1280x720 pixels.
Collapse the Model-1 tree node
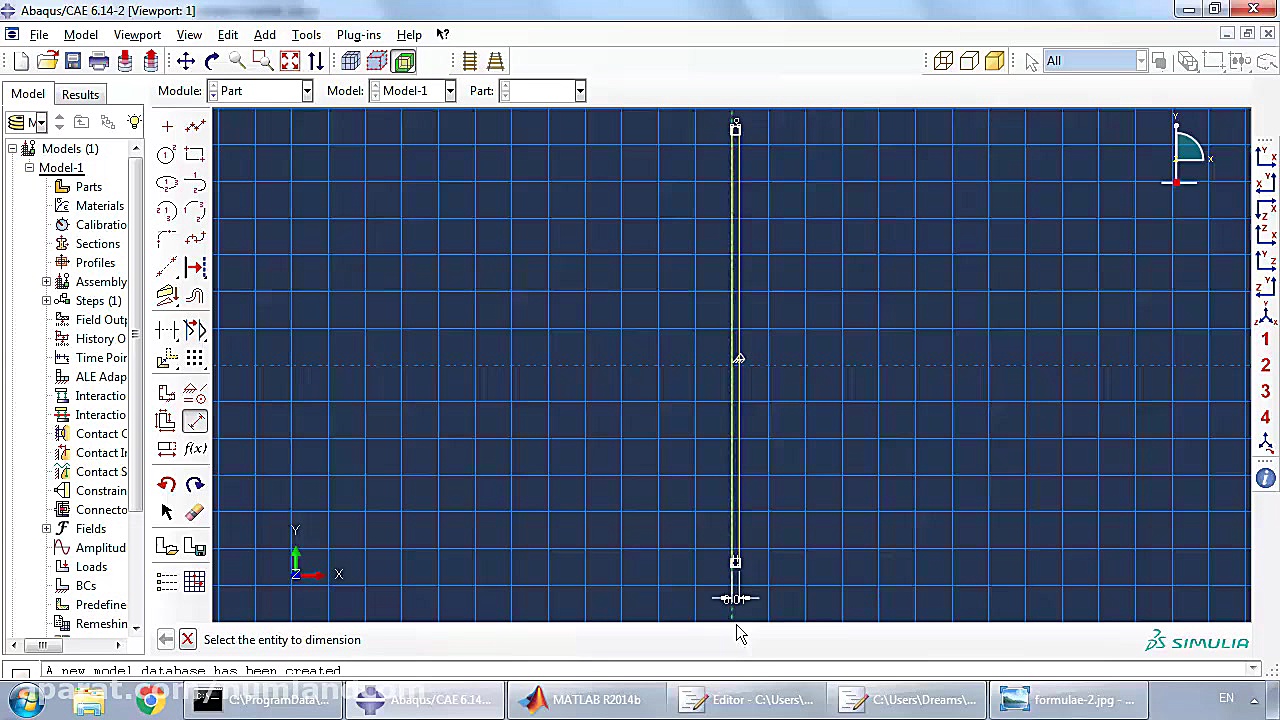click(29, 168)
